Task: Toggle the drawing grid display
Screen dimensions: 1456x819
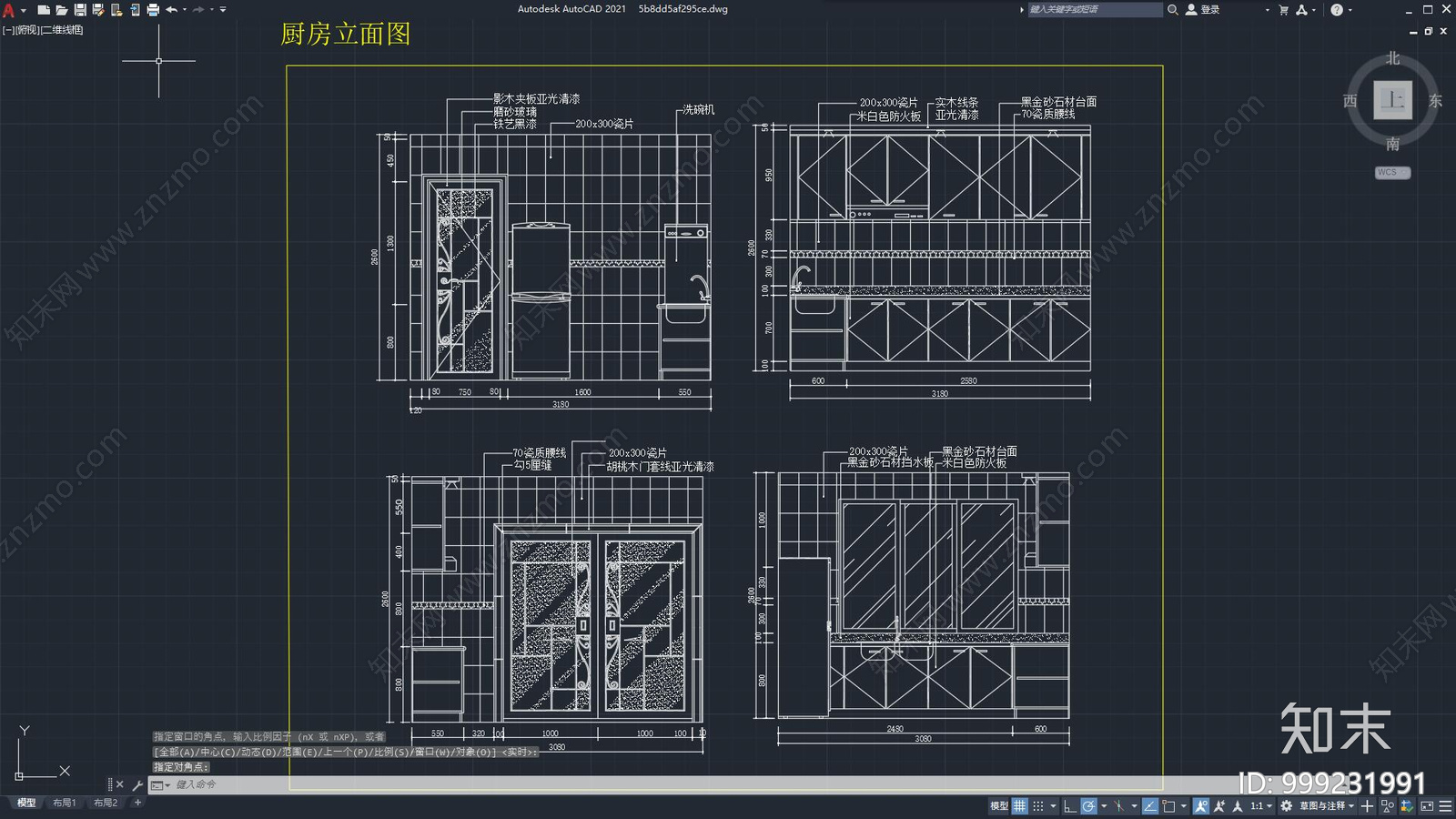Action: click(x=1020, y=805)
